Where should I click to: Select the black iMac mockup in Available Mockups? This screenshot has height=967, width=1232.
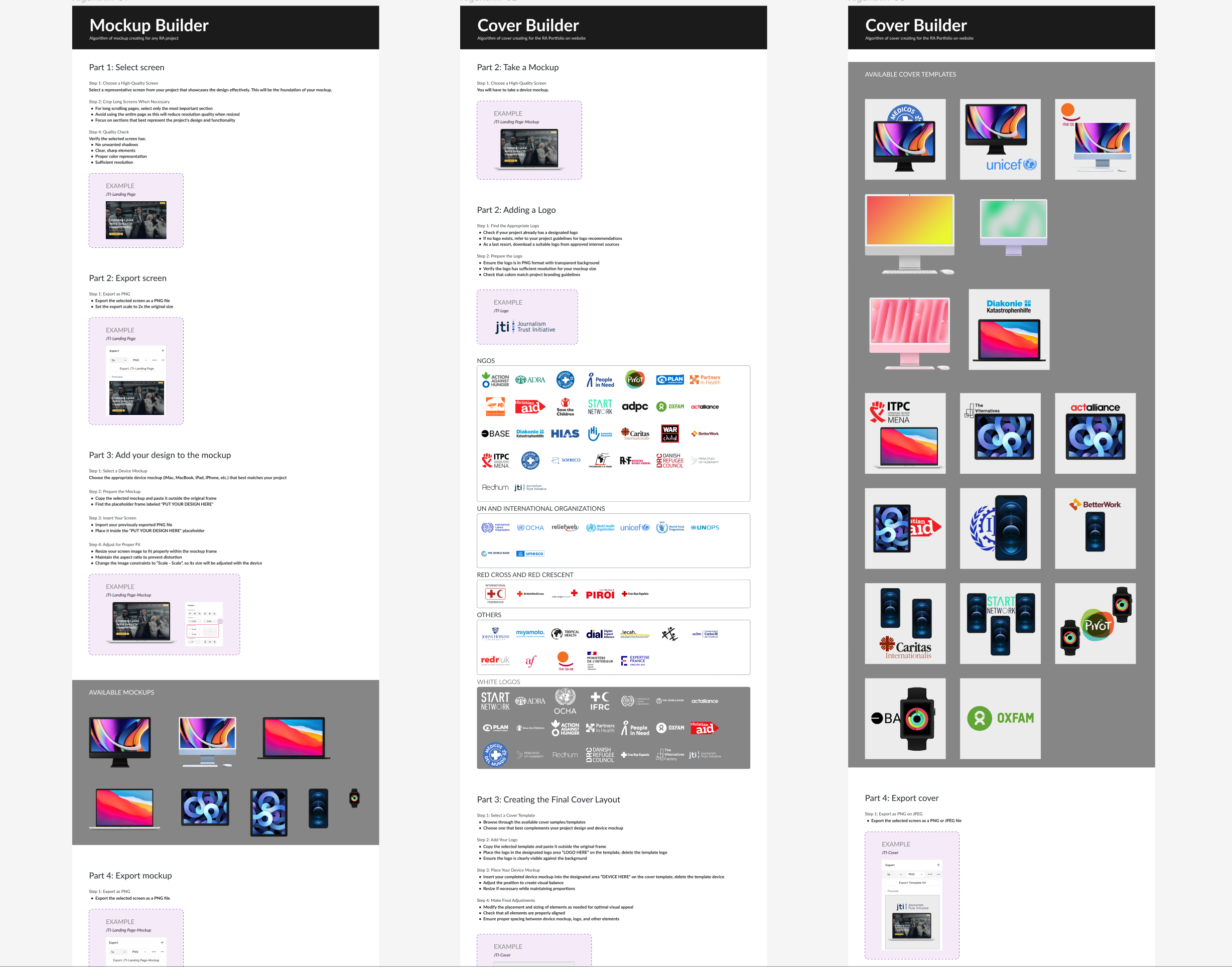click(x=120, y=742)
